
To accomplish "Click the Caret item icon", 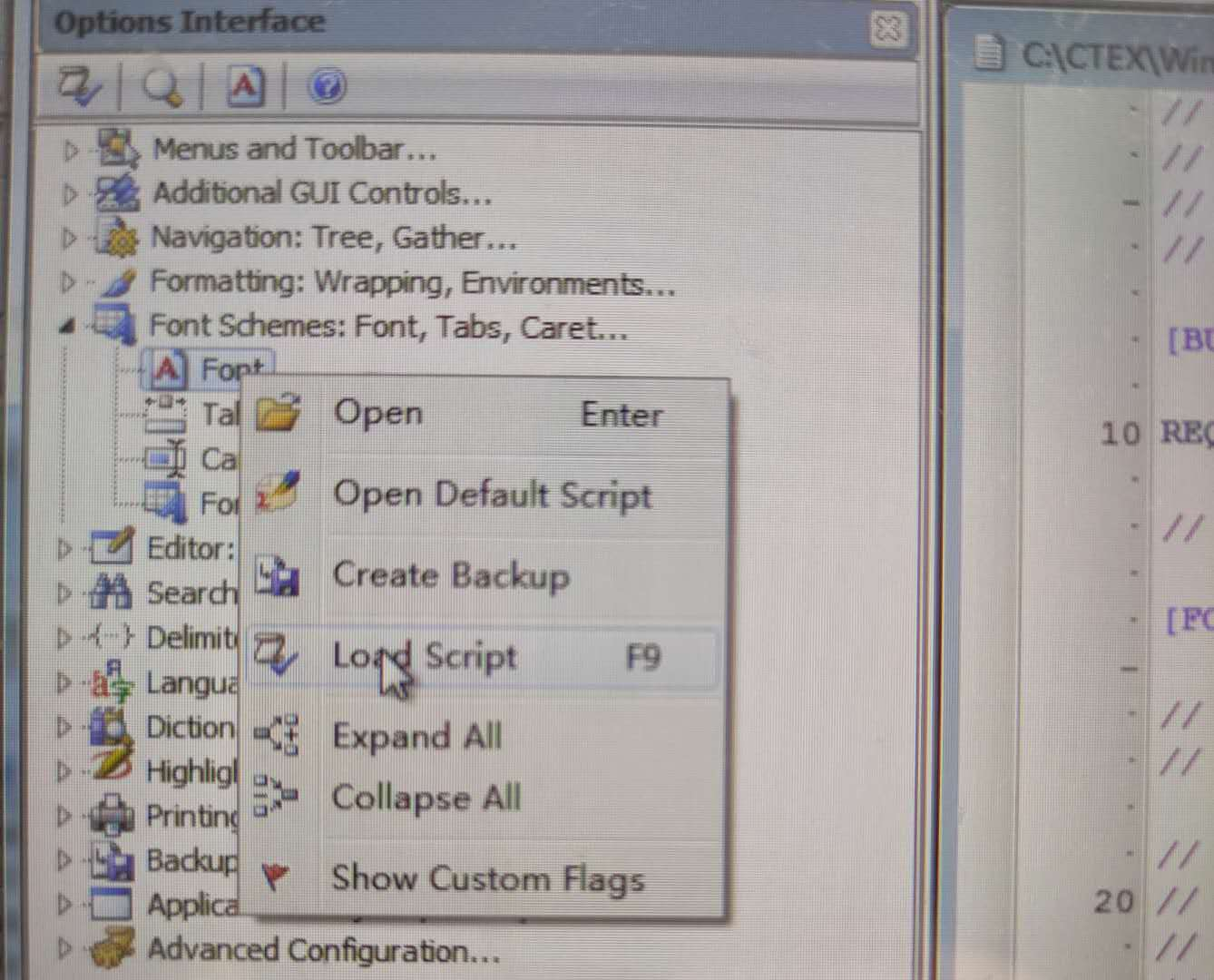I will tap(166, 458).
